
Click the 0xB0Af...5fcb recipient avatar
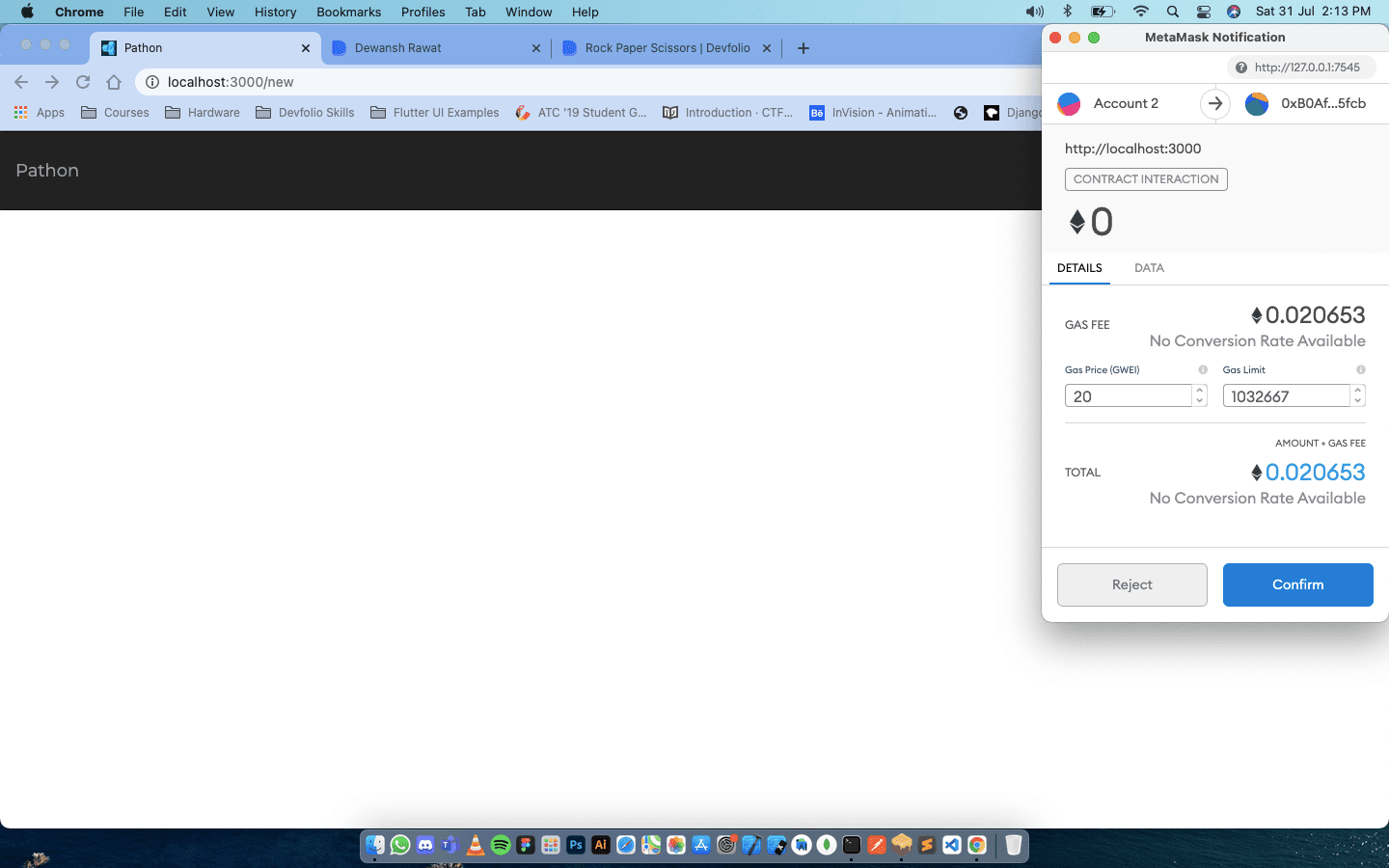click(x=1257, y=103)
